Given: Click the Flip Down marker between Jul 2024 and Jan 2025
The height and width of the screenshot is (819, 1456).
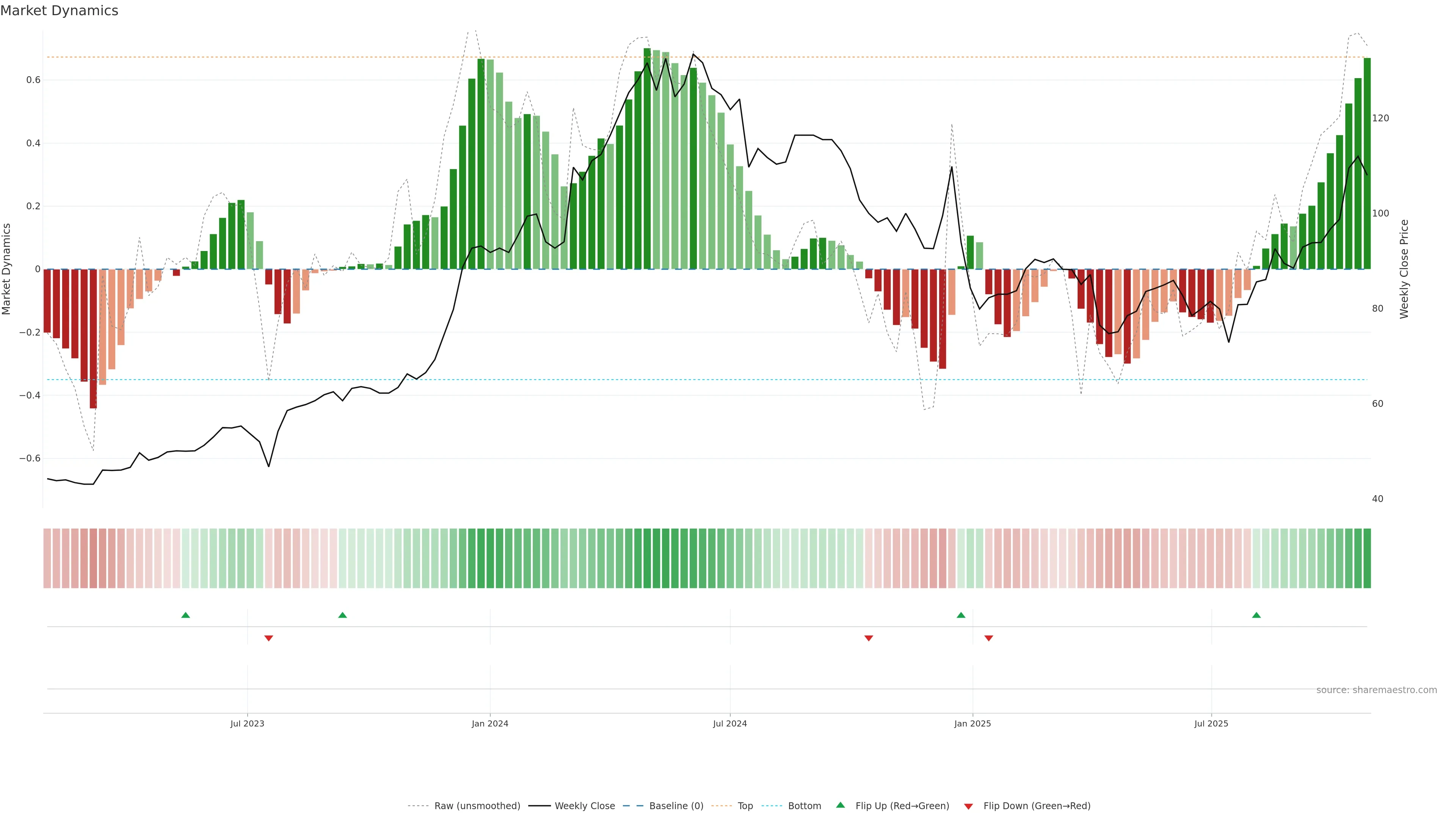Looking at the screenshot, I should click(869, 638).
